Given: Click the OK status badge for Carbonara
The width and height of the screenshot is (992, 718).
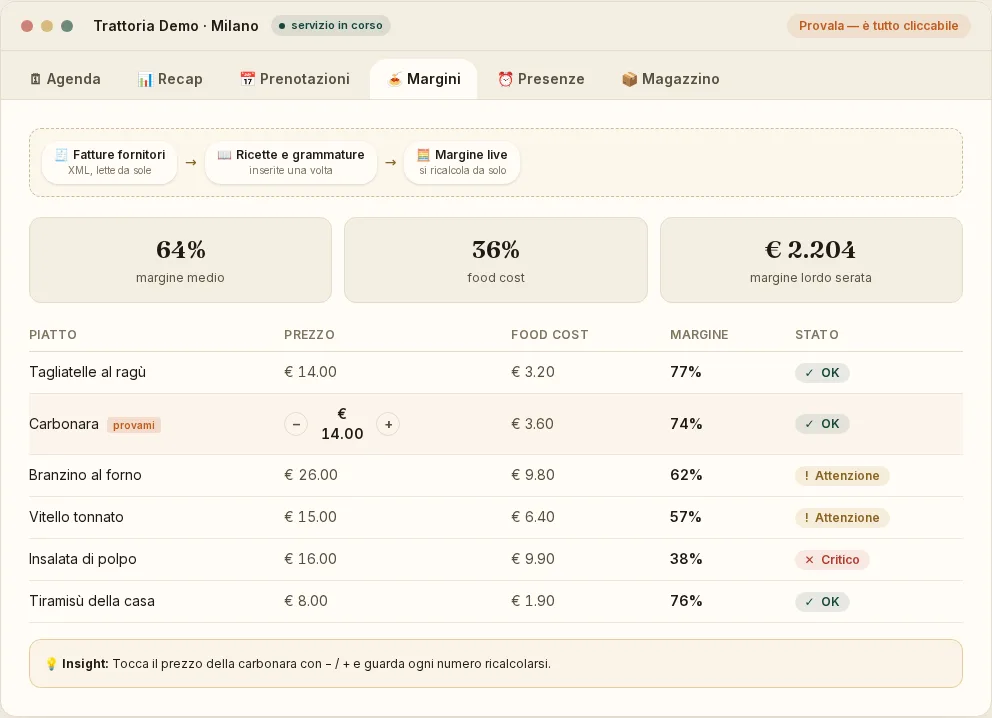Looking at the screenshot, I should coord(822,424).
